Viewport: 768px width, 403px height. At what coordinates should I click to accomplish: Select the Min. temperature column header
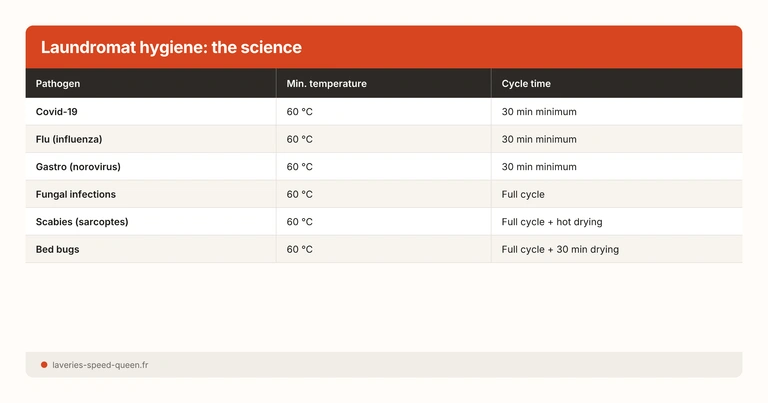click(x=326, y=84)
